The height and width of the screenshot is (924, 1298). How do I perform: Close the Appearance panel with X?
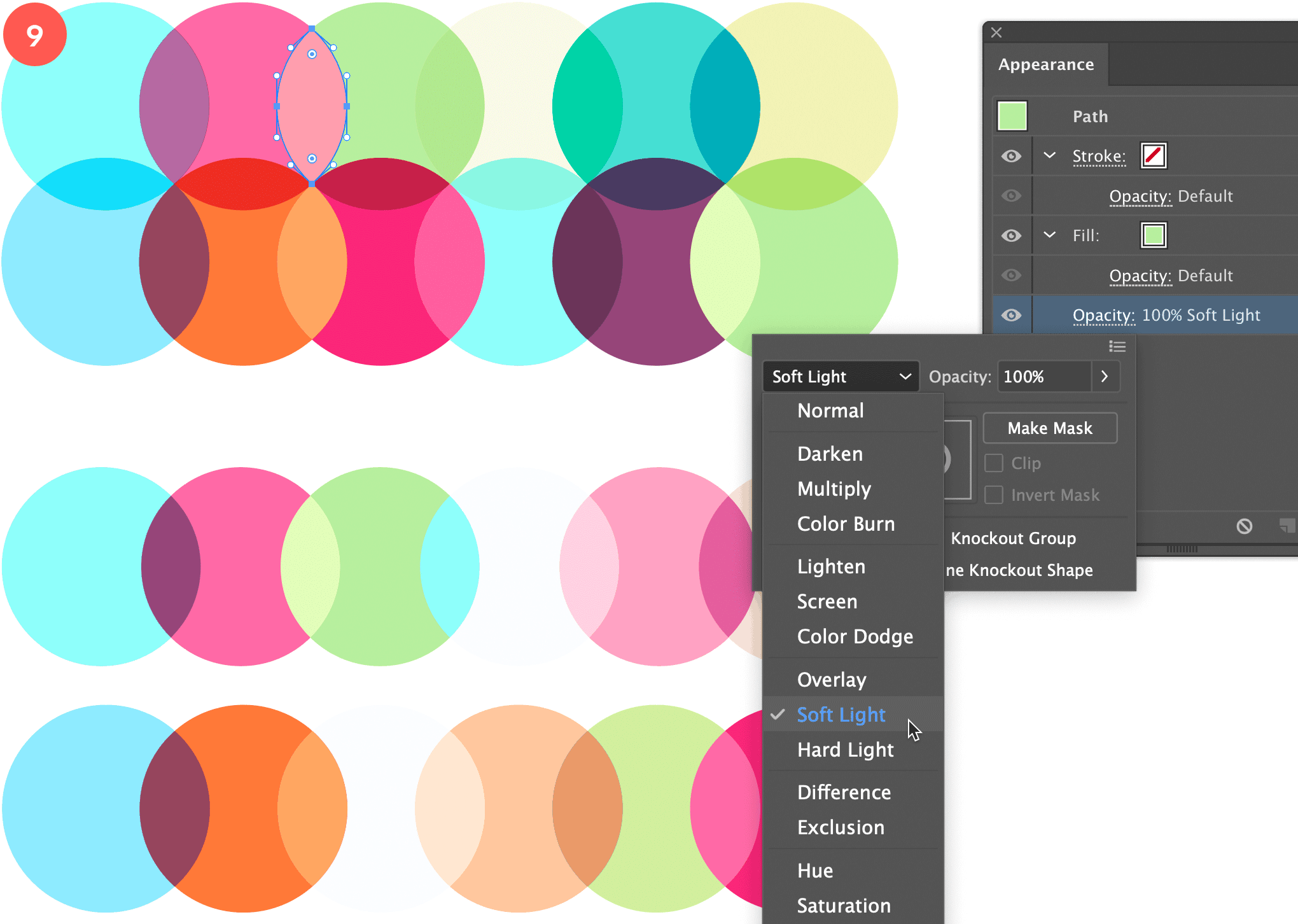[x=996, y=32]
